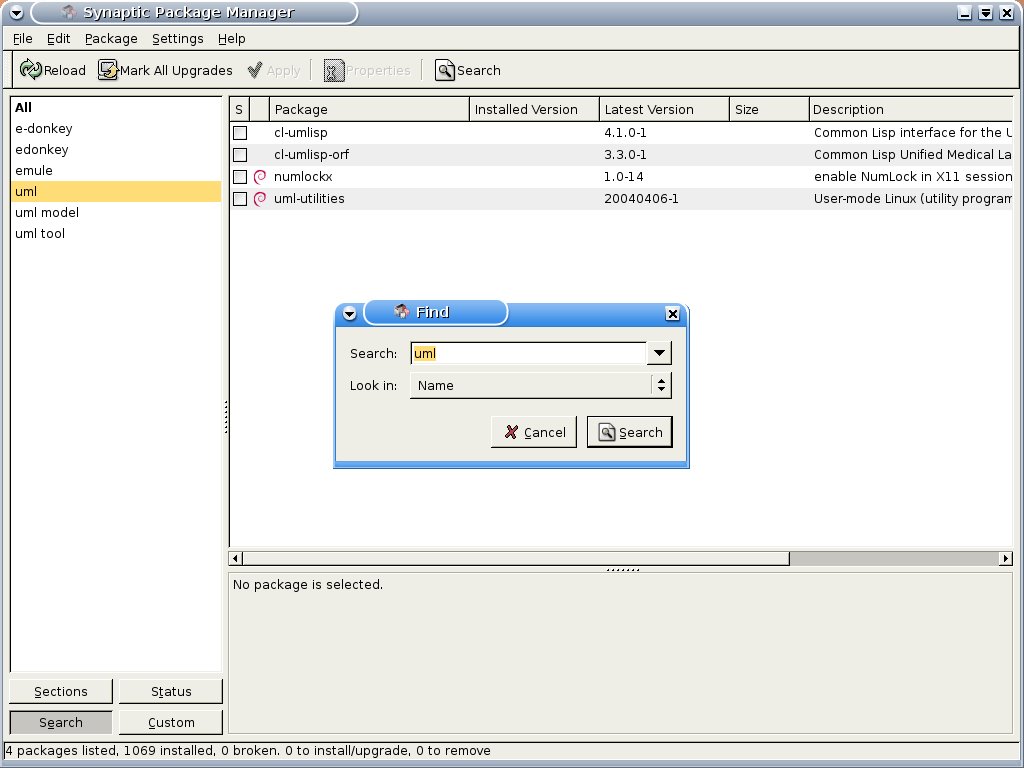Toggle status checkbox for cl-umlisp-orf
Image resolution: width=1024 pixels, height=768 pixels.
click(x=240, y=155)
